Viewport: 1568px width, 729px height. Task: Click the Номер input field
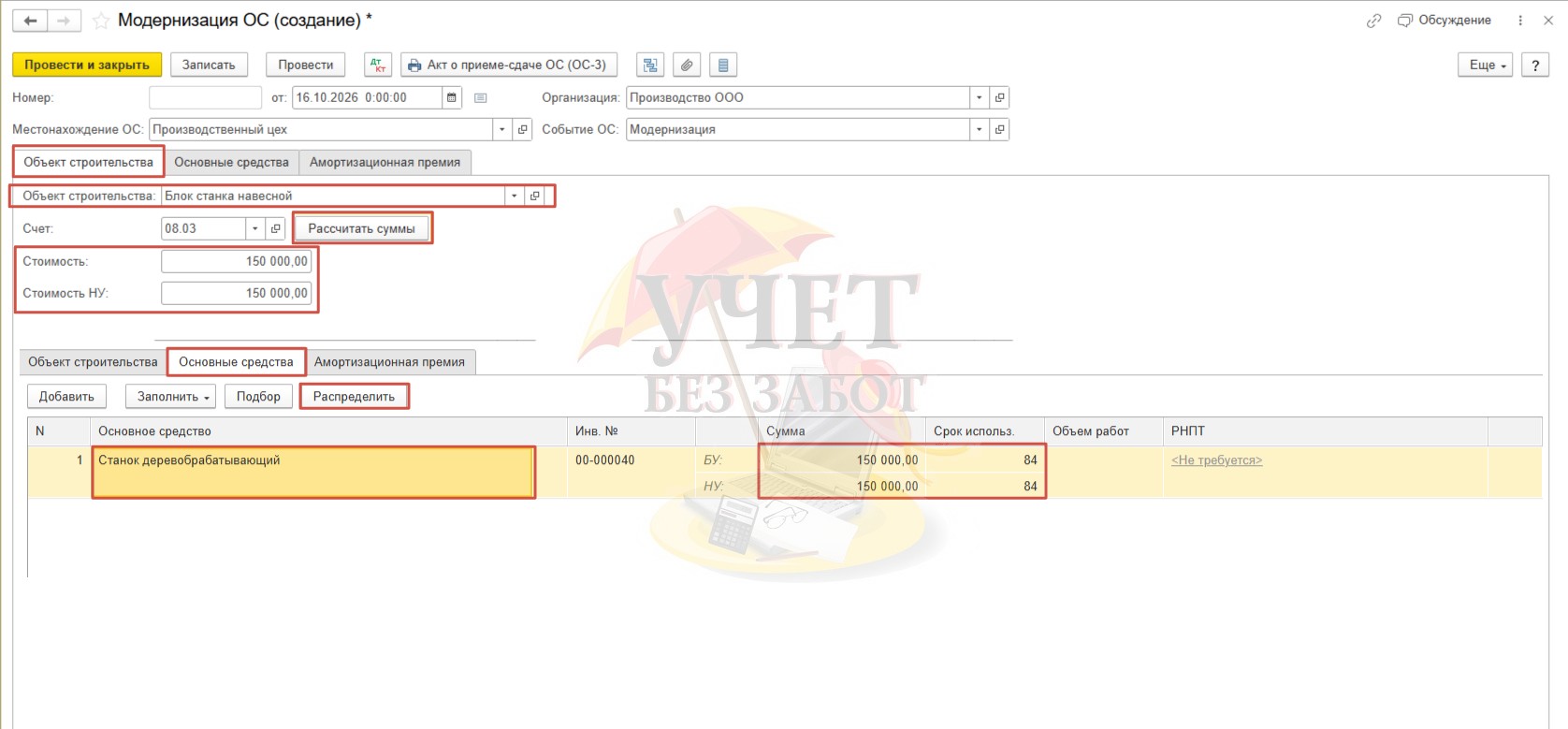205,97
